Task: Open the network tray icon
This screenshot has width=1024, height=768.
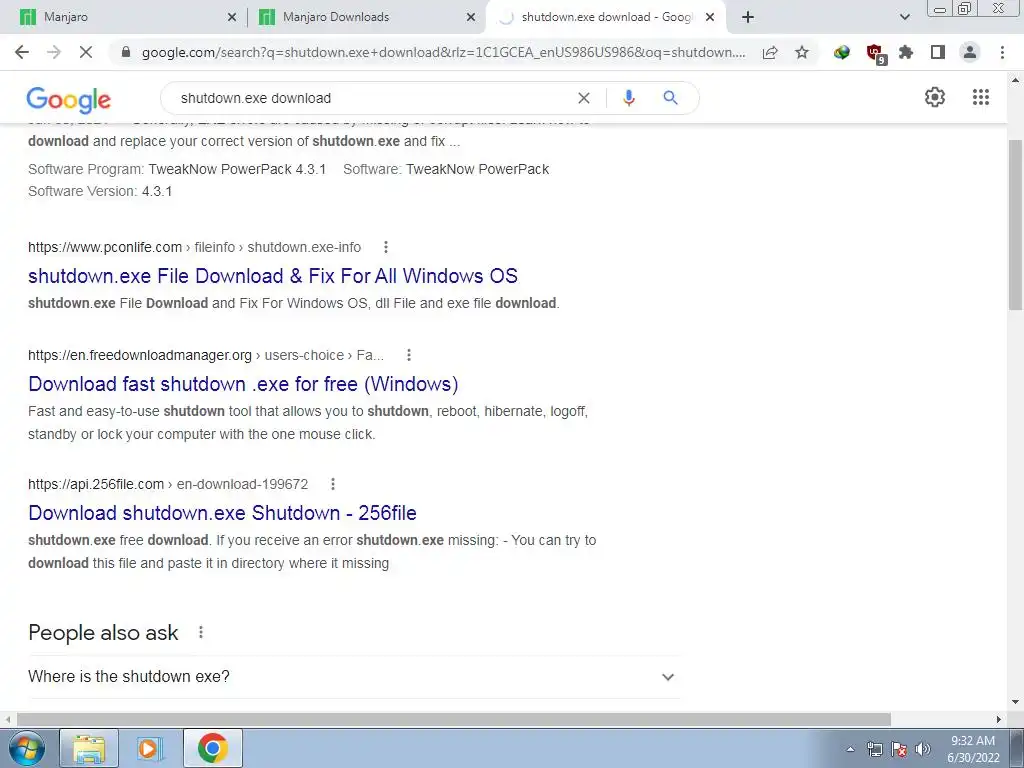Action: pyautogui.click(x=874, y=749)
